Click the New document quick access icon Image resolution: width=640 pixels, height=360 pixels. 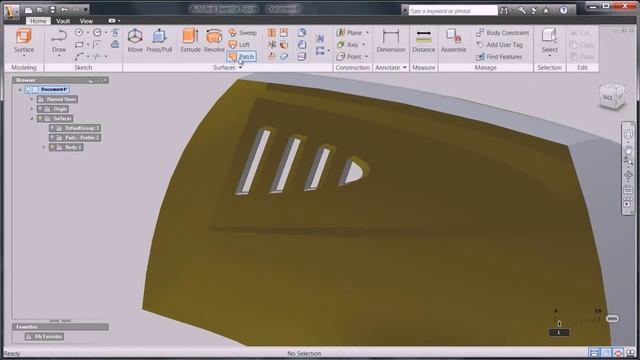pos(28,10)
